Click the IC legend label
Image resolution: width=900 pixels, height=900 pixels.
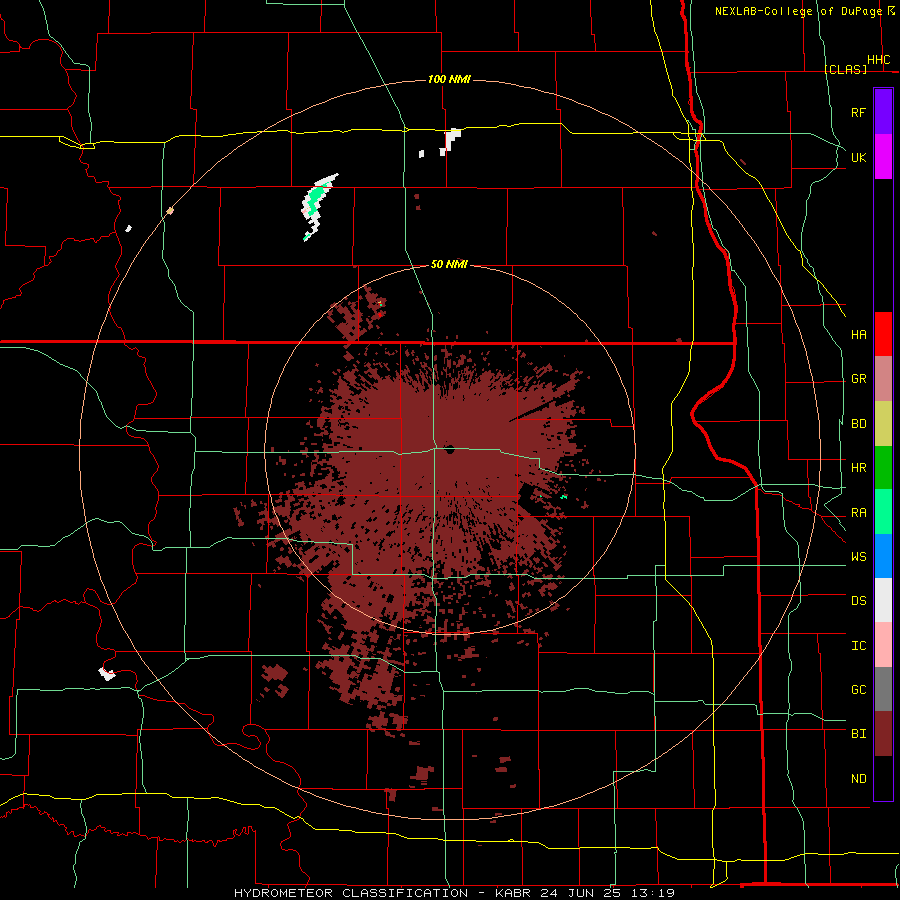tap(858, 646)
